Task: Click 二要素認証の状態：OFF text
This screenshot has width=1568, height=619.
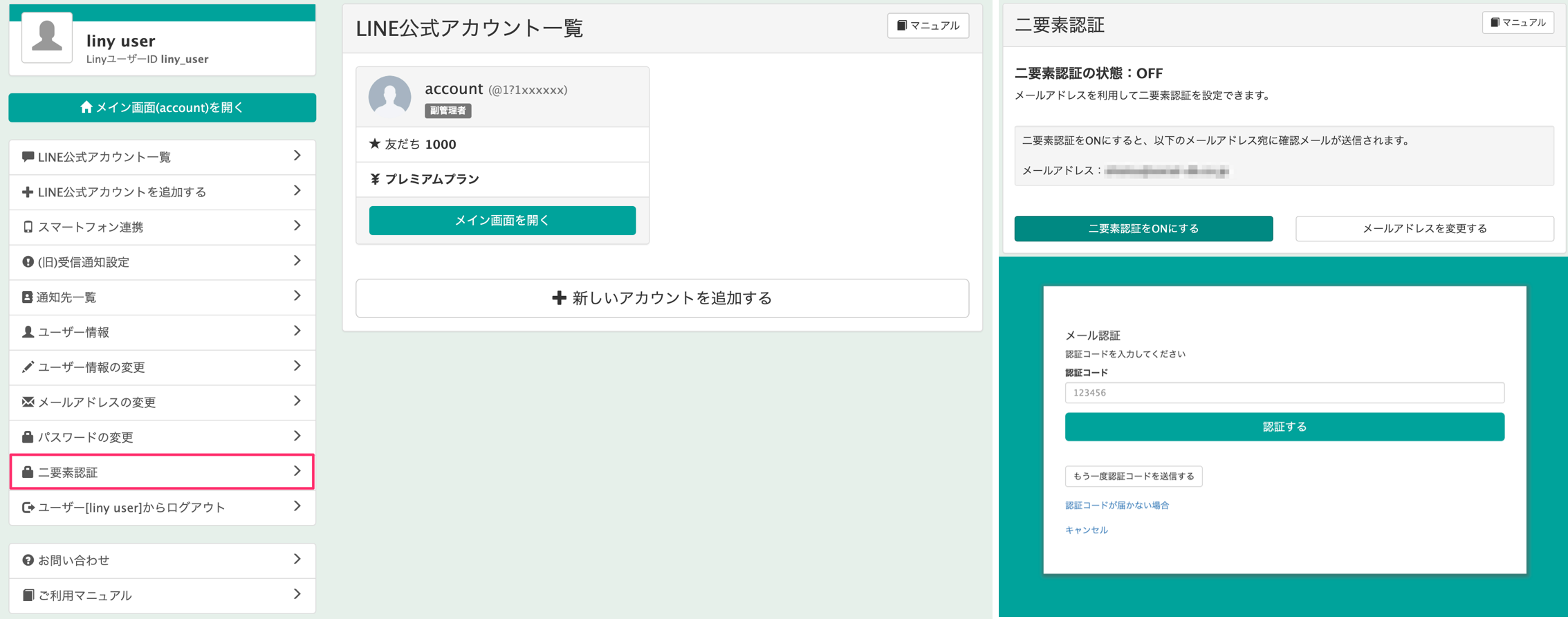Action: pyautogui.click(x=1089, y=73)
